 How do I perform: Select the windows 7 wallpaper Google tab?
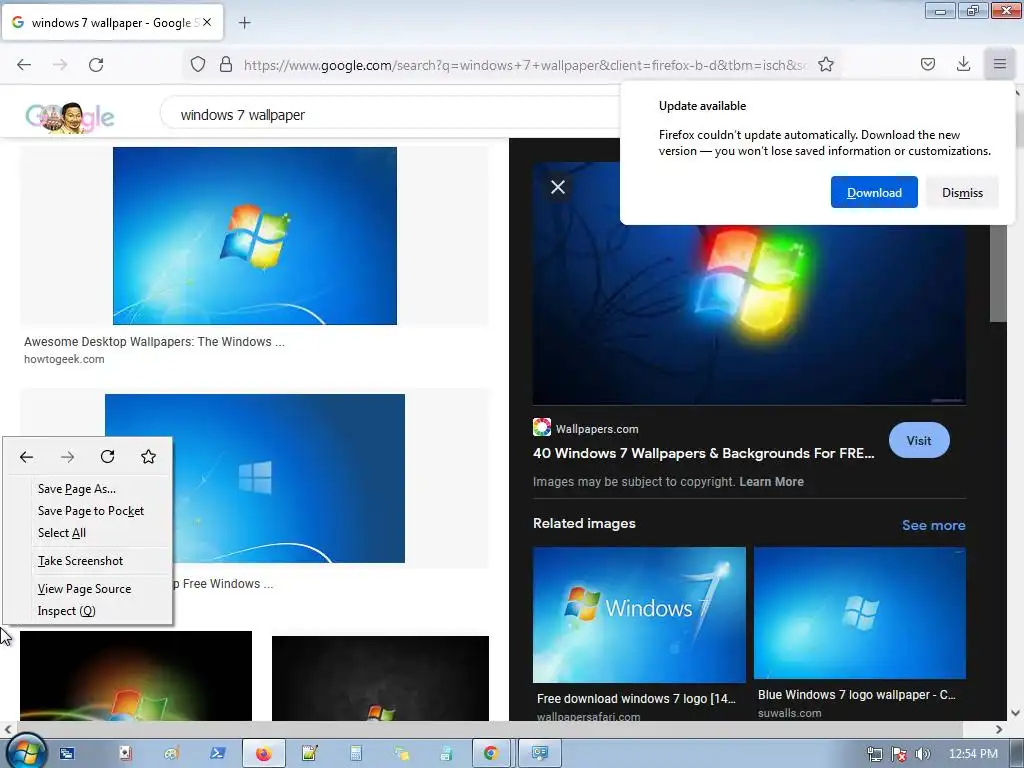pos(112,22)
